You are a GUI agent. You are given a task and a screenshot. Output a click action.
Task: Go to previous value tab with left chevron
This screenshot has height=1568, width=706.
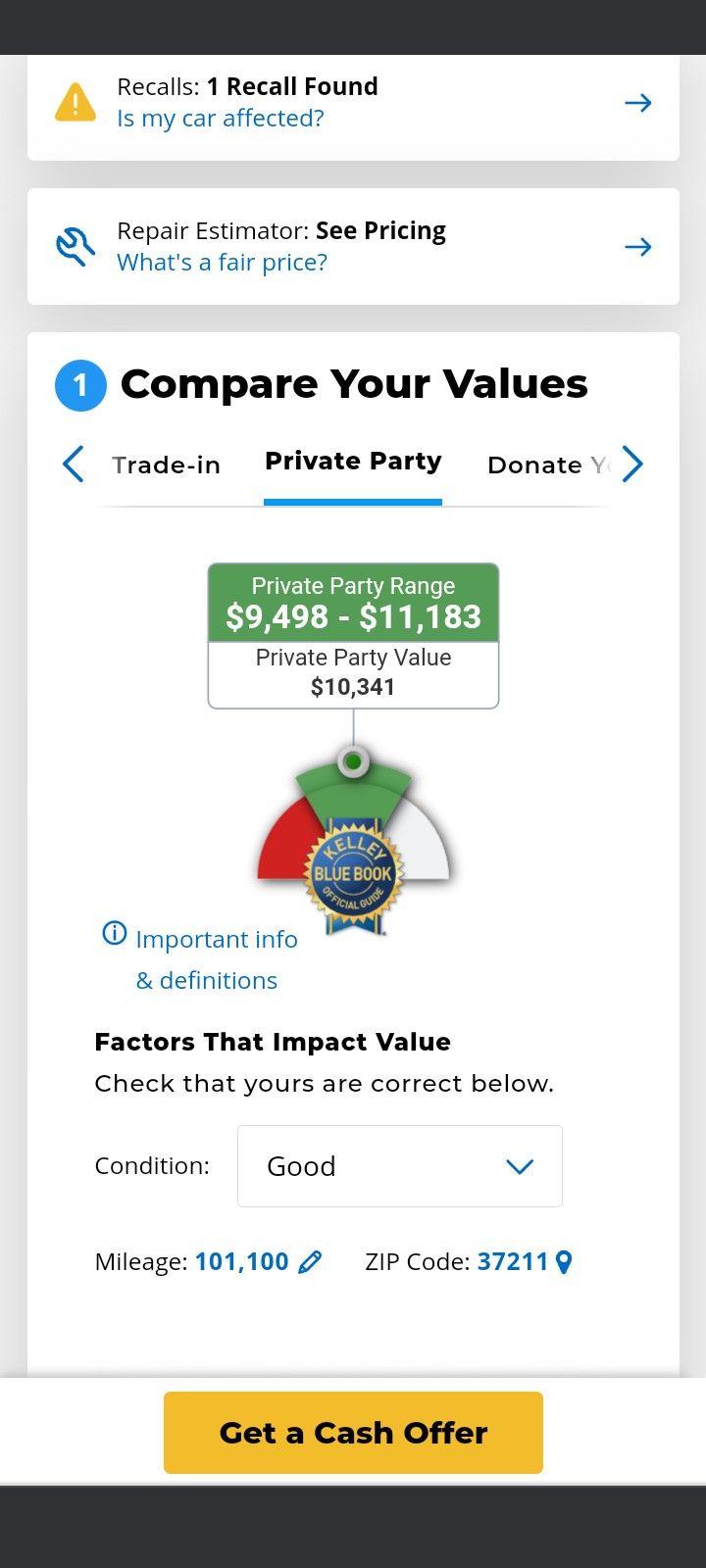(74, 464)
